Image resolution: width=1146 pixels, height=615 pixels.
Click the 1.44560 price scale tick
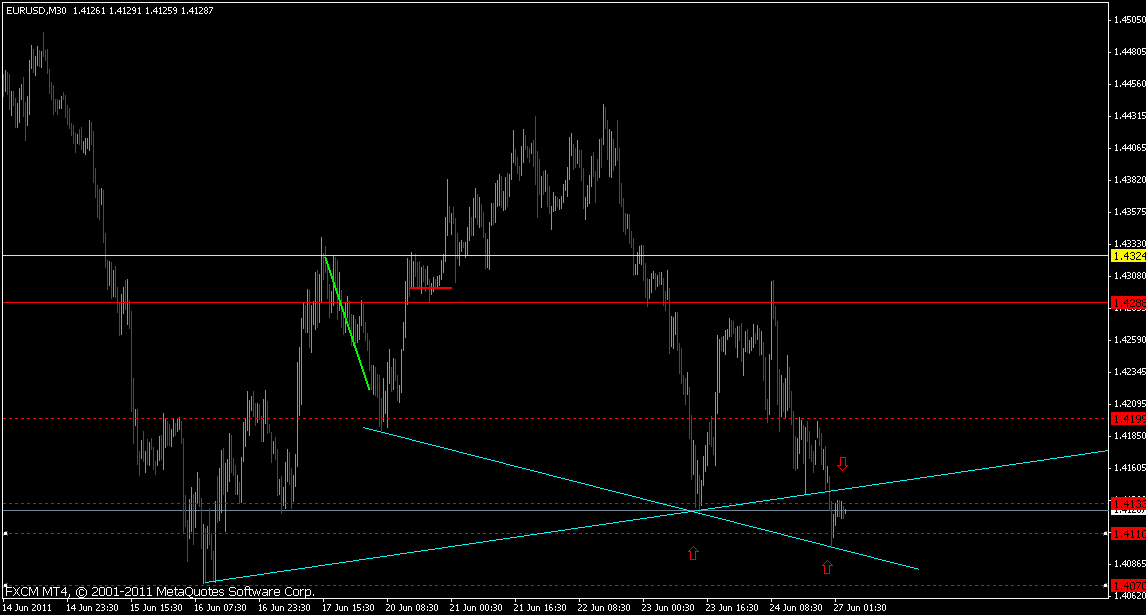click(1129, 84)
